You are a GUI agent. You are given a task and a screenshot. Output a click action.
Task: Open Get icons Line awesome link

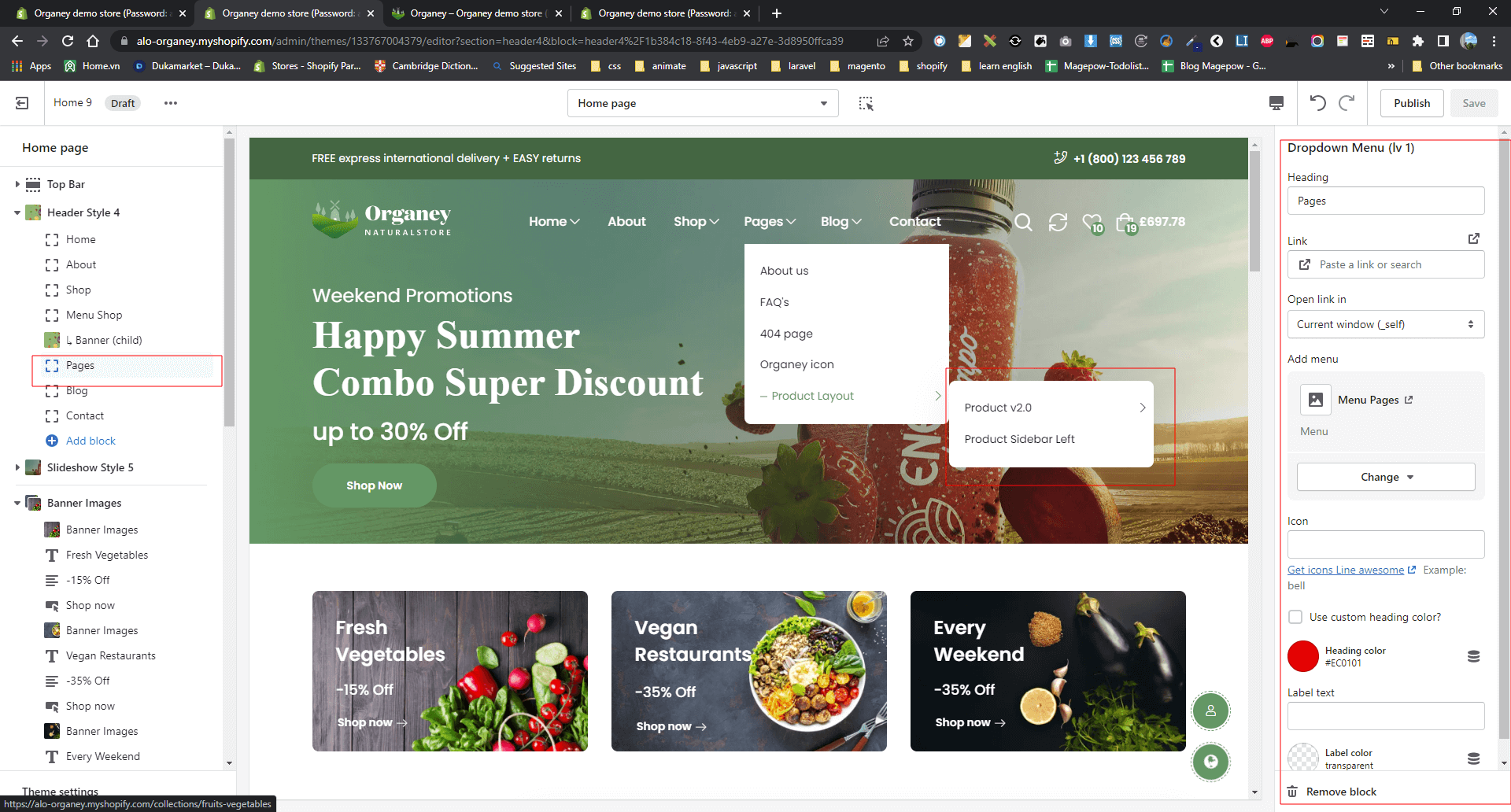click(x=1345, y=570)
